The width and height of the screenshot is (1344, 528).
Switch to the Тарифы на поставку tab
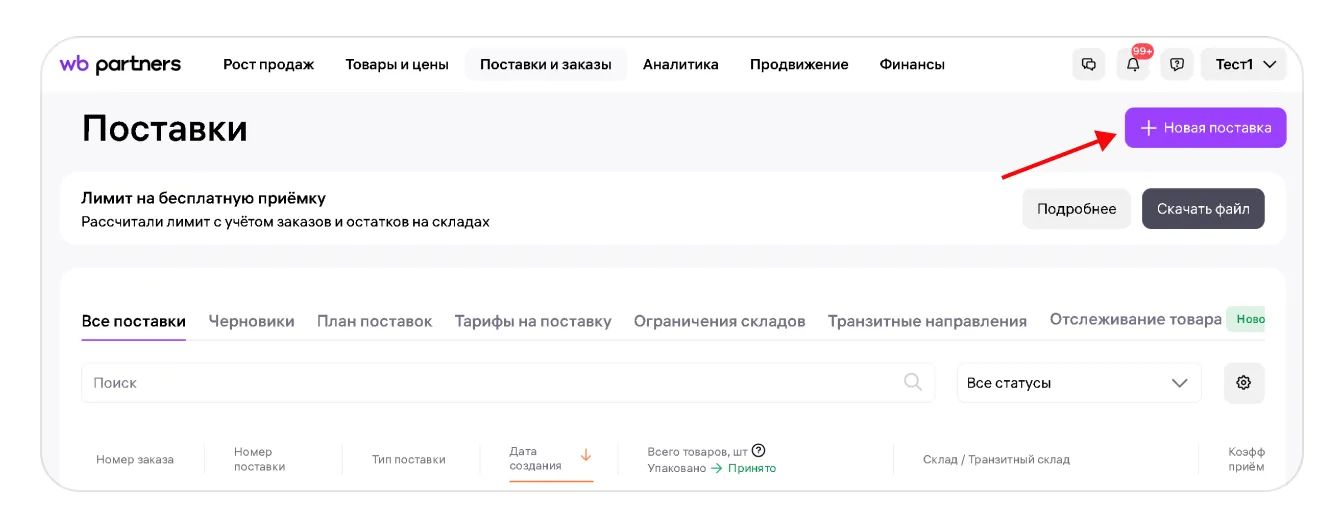click(532, 321)
